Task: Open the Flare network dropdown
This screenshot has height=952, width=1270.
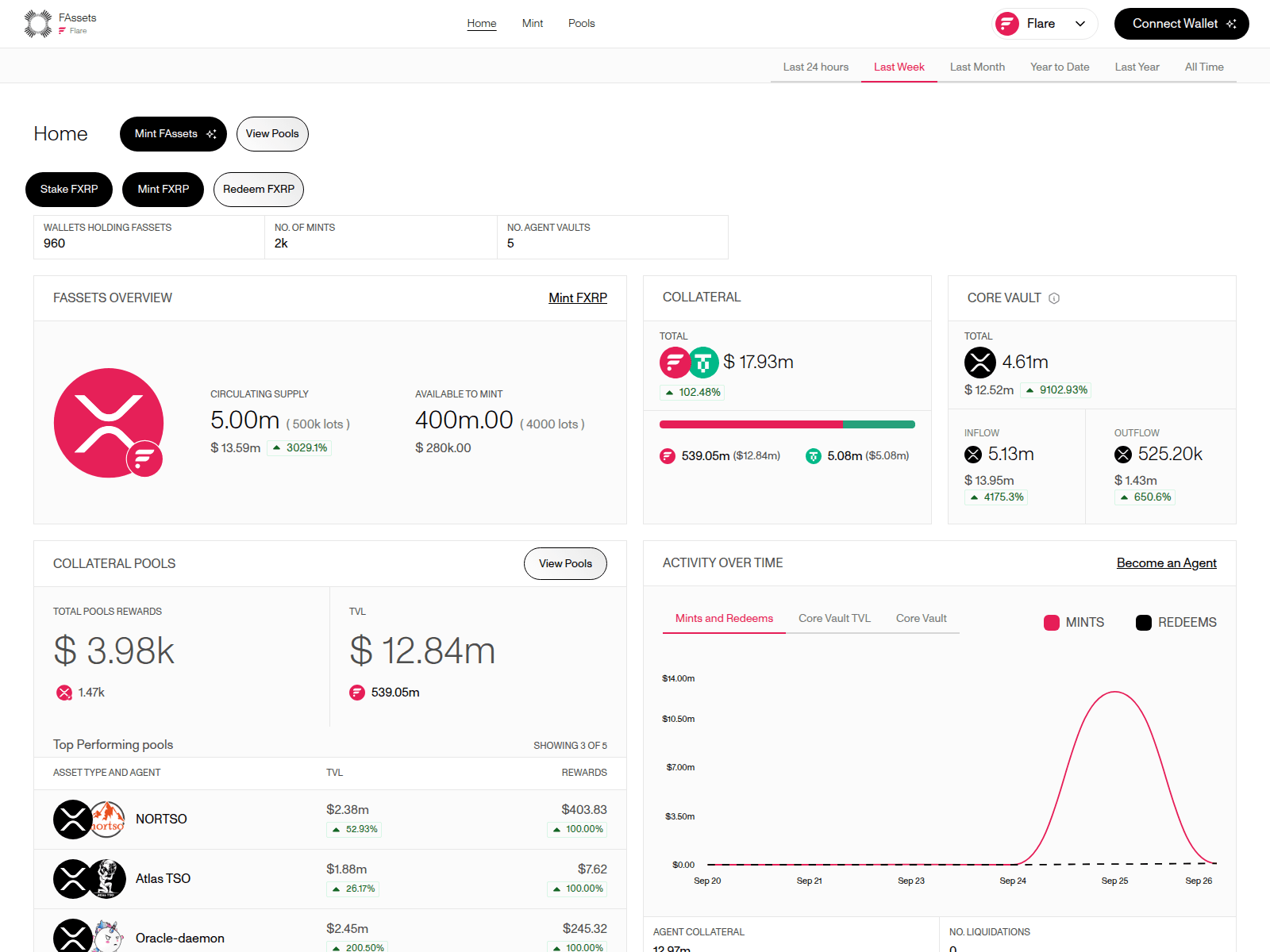Action: [x=1045, y=24]
